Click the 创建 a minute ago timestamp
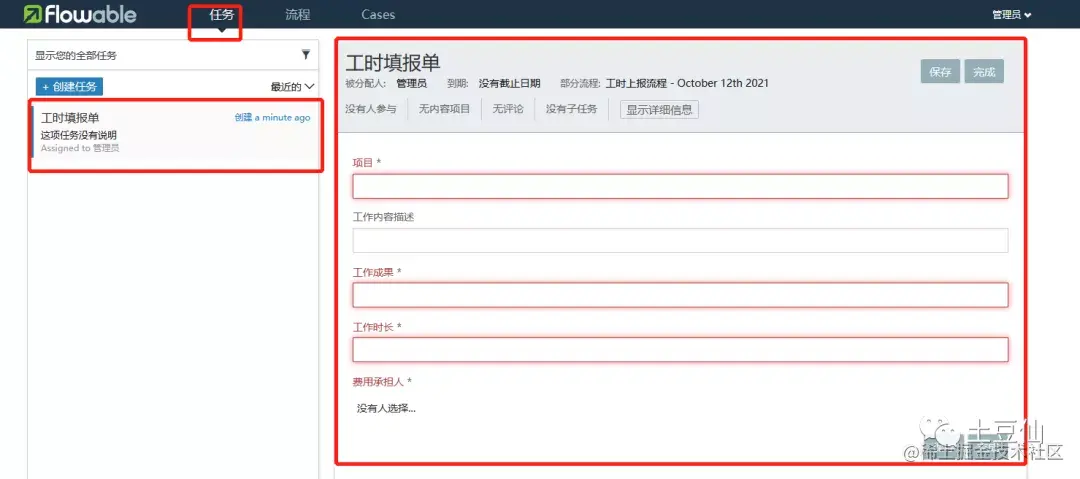The width and height of the screenshot is (1080, 479). pyautogui.click(x=272, y=118)
